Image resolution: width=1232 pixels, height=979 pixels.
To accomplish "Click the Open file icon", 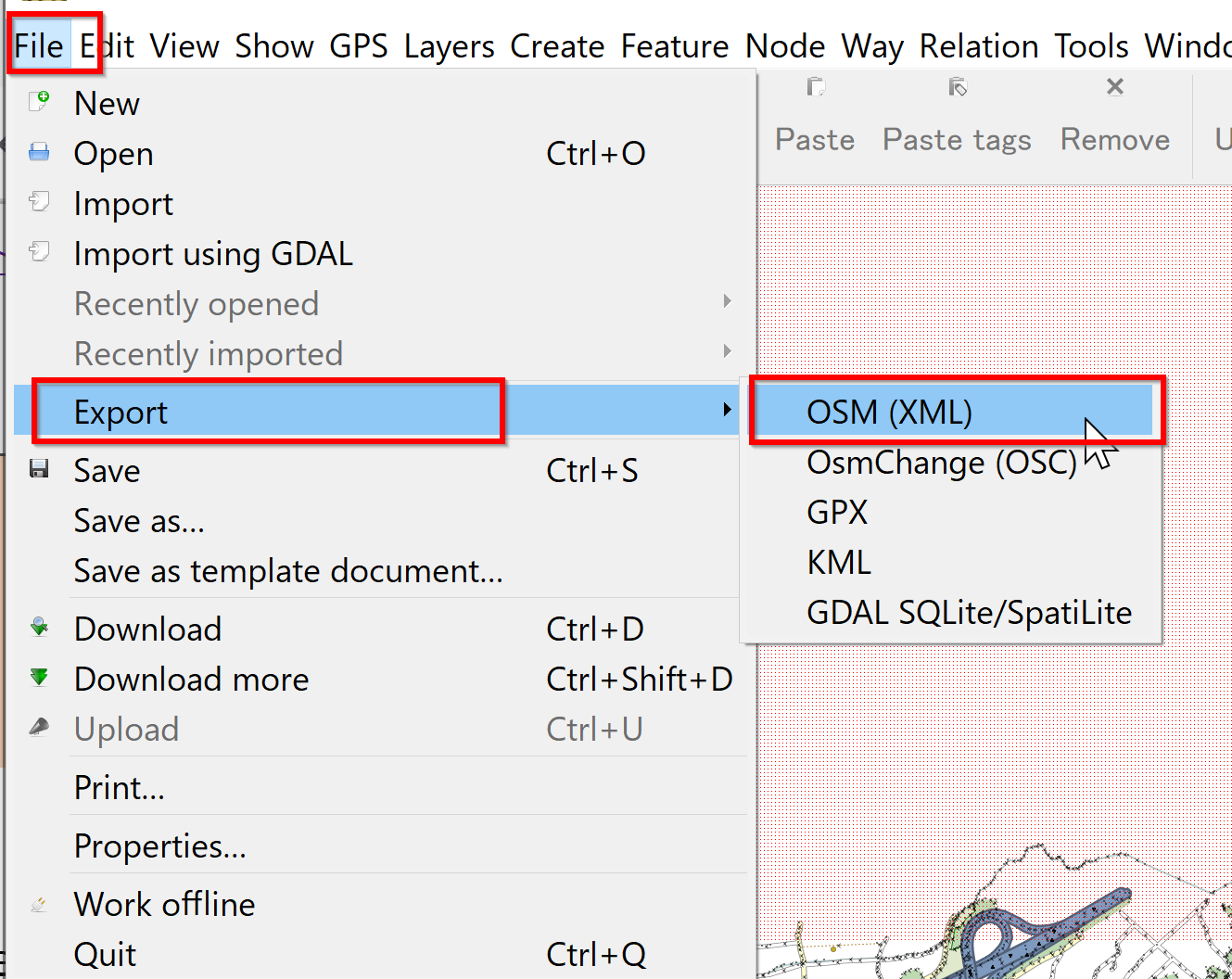I will click(39, 152).
